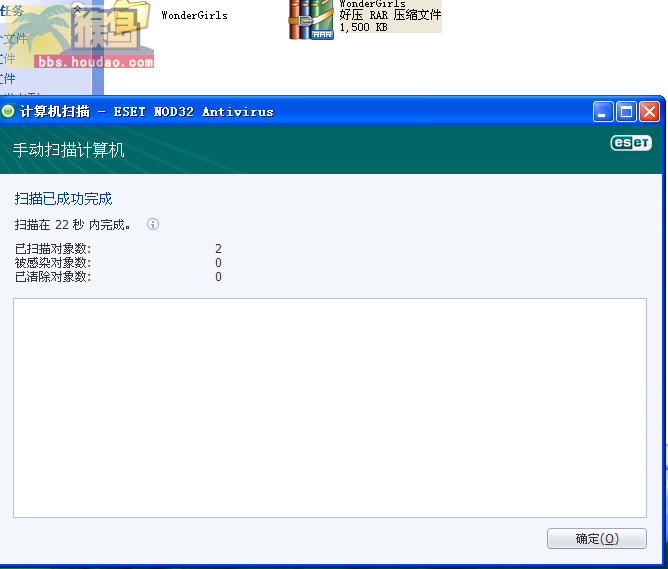Click the 扫描已成功完成 heading
Screen dimensions: 668x569
(63, 199)
